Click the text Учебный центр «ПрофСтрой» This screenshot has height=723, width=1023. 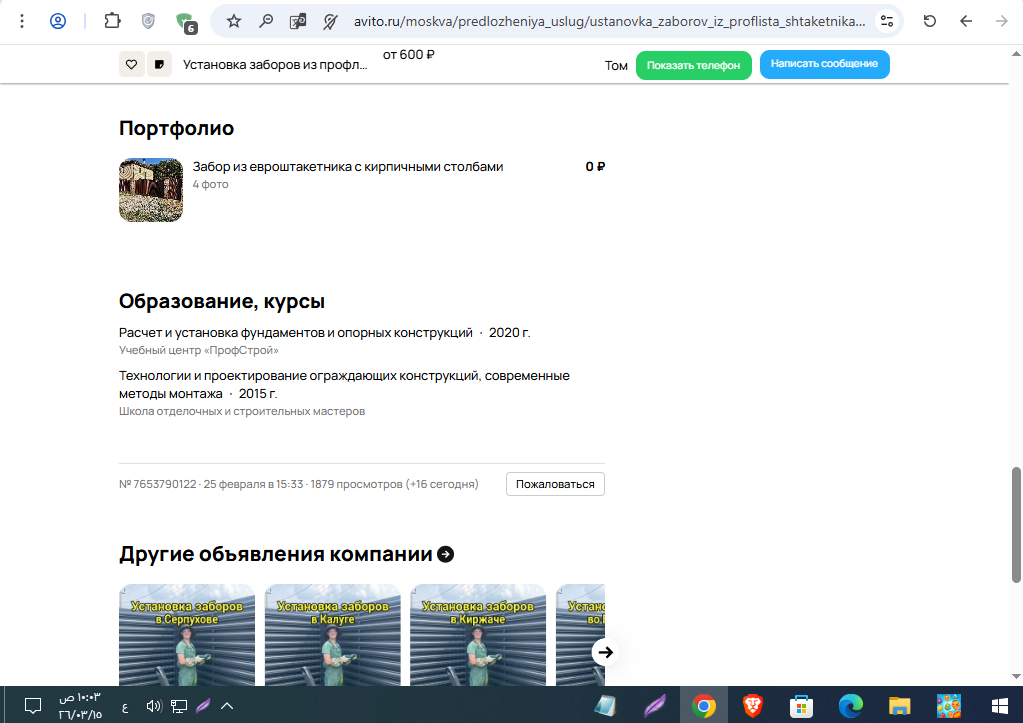(x=198, y=350)
